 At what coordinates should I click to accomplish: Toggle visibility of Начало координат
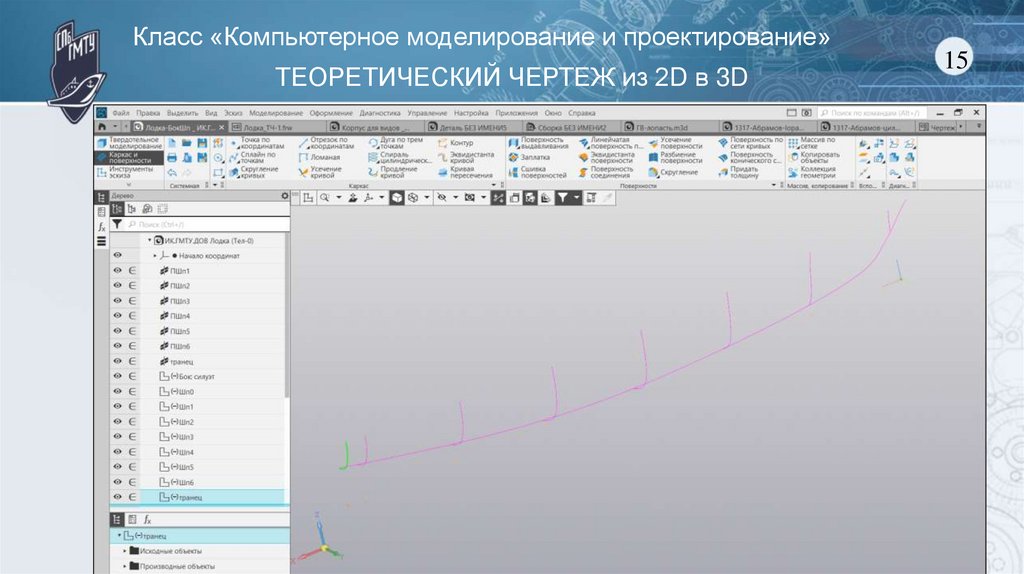pyautogui.click(x=118, y=255)
